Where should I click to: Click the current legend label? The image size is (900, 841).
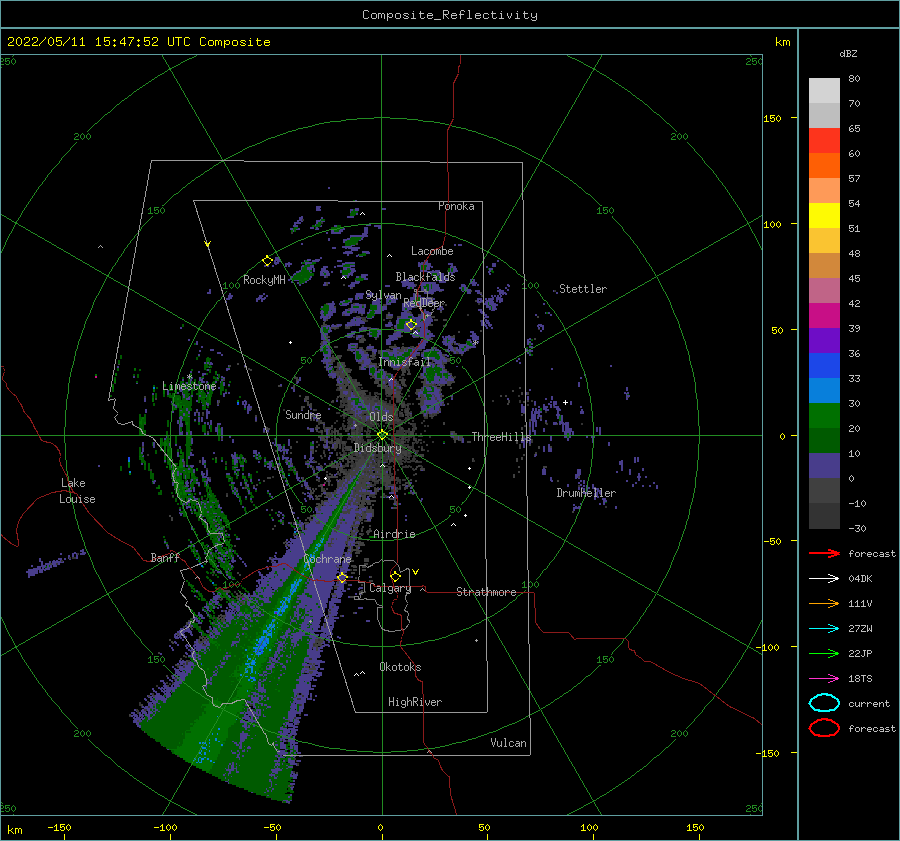(x=869, y=704)
